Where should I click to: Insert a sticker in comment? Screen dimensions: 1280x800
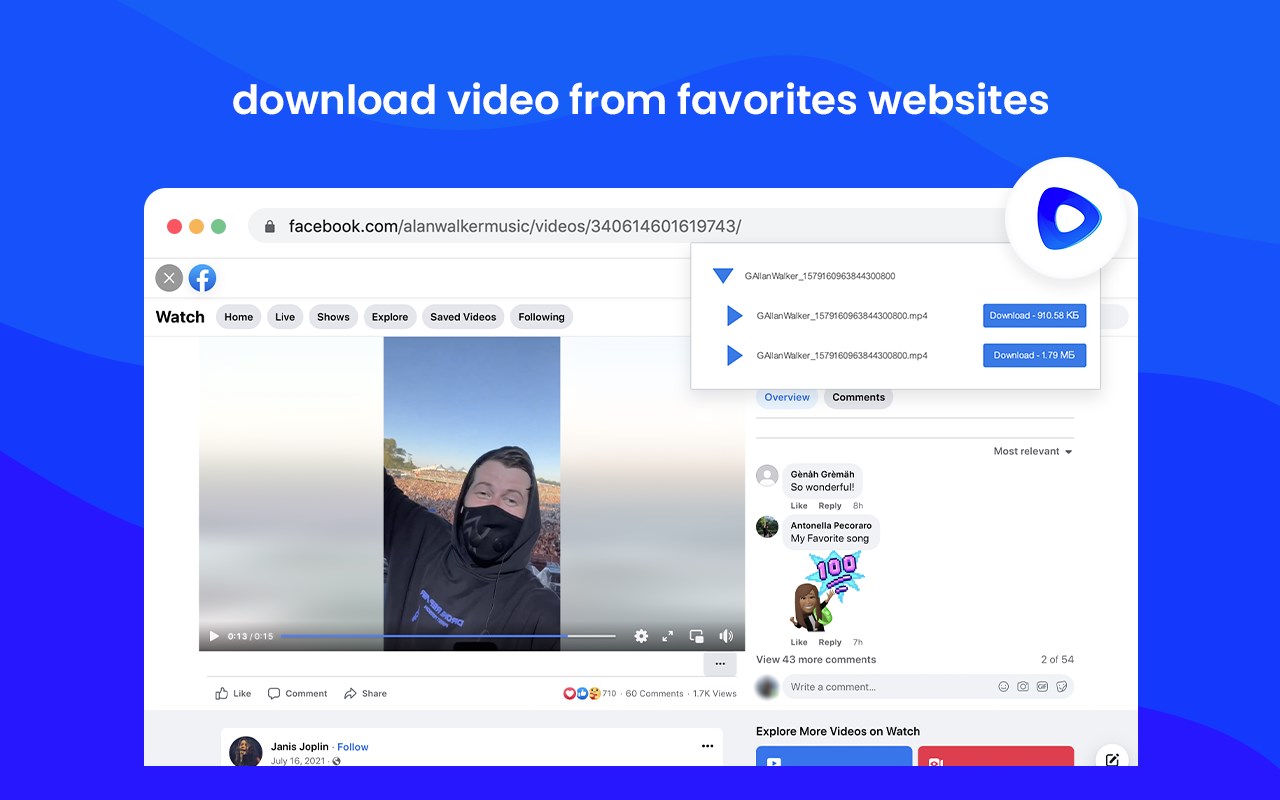point(1061,687)
